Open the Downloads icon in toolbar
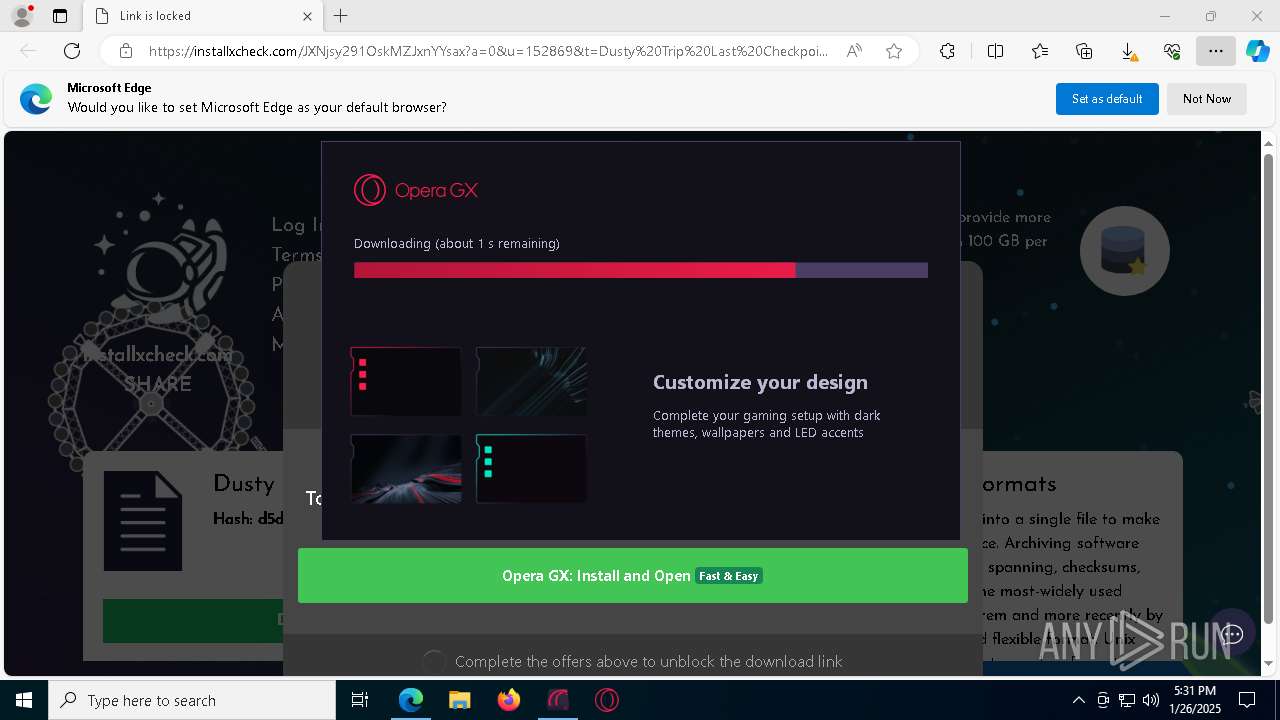The image size is (1280, 720). tap(1128, 51)
